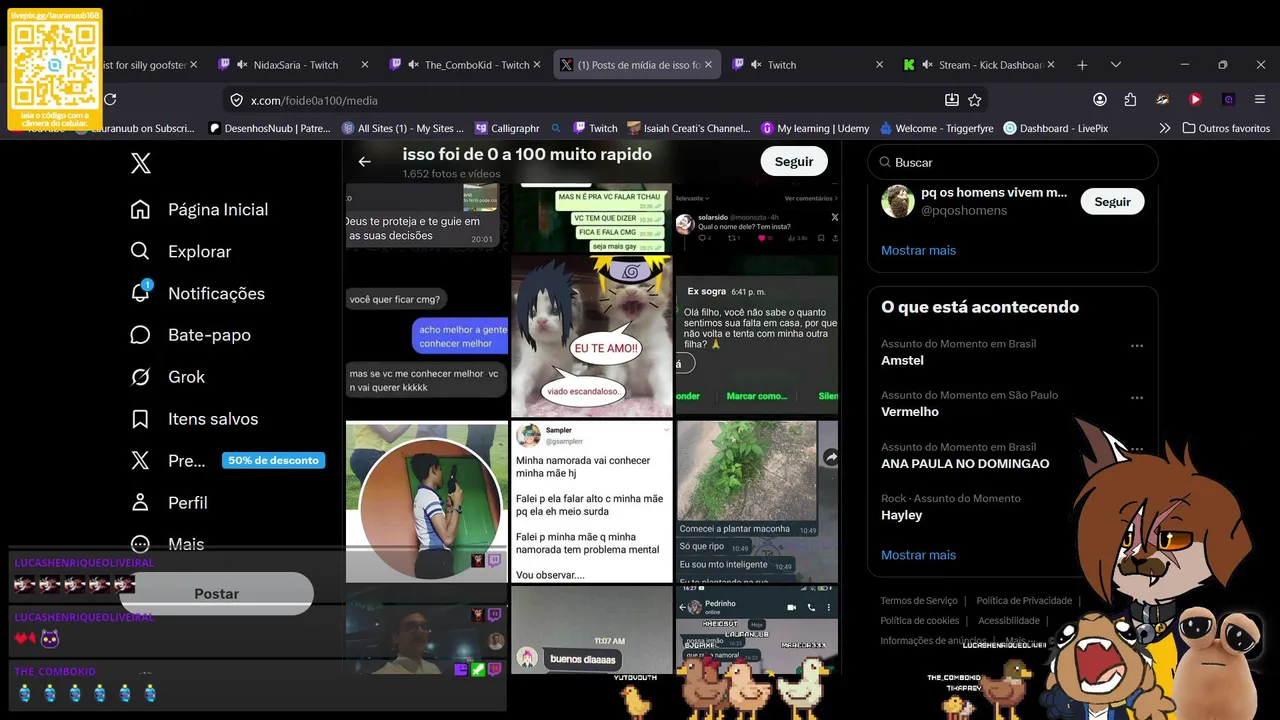Follow pq os homens vivem account

[x=1112, y=201]
